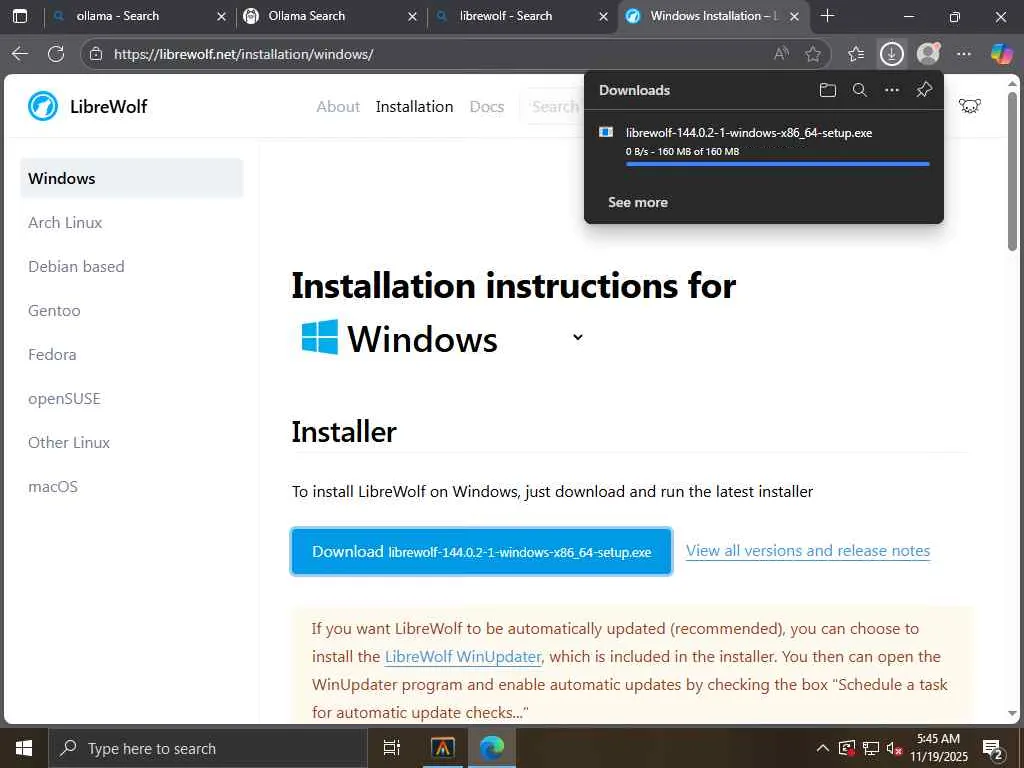The height and width of the screenshot is (768, 1024).
Task: Show hidden system tray icons
Action: [822, 748]
